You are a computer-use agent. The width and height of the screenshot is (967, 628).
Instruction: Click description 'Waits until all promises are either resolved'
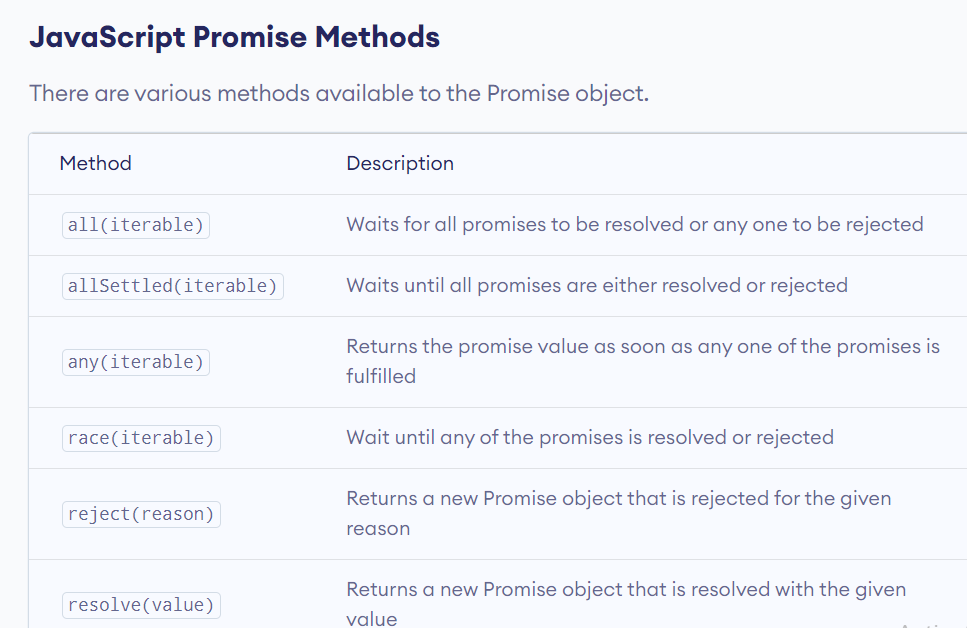pos(597,286)
